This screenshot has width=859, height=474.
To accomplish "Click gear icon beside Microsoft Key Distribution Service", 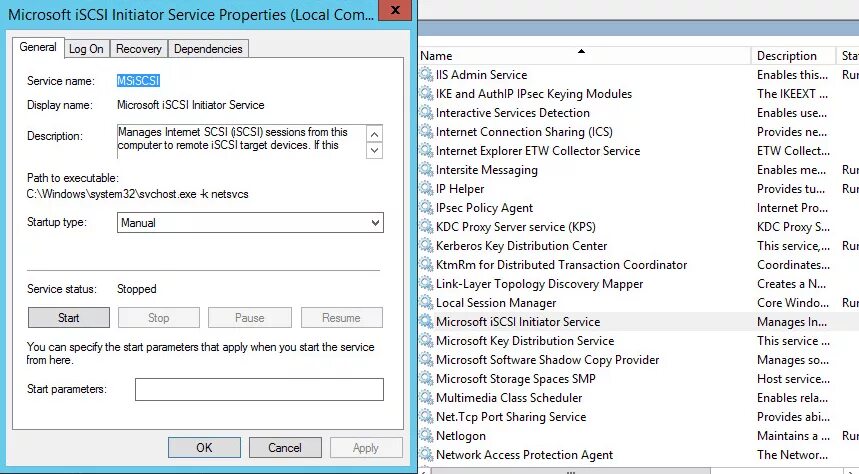I will (x=426, y=340).
